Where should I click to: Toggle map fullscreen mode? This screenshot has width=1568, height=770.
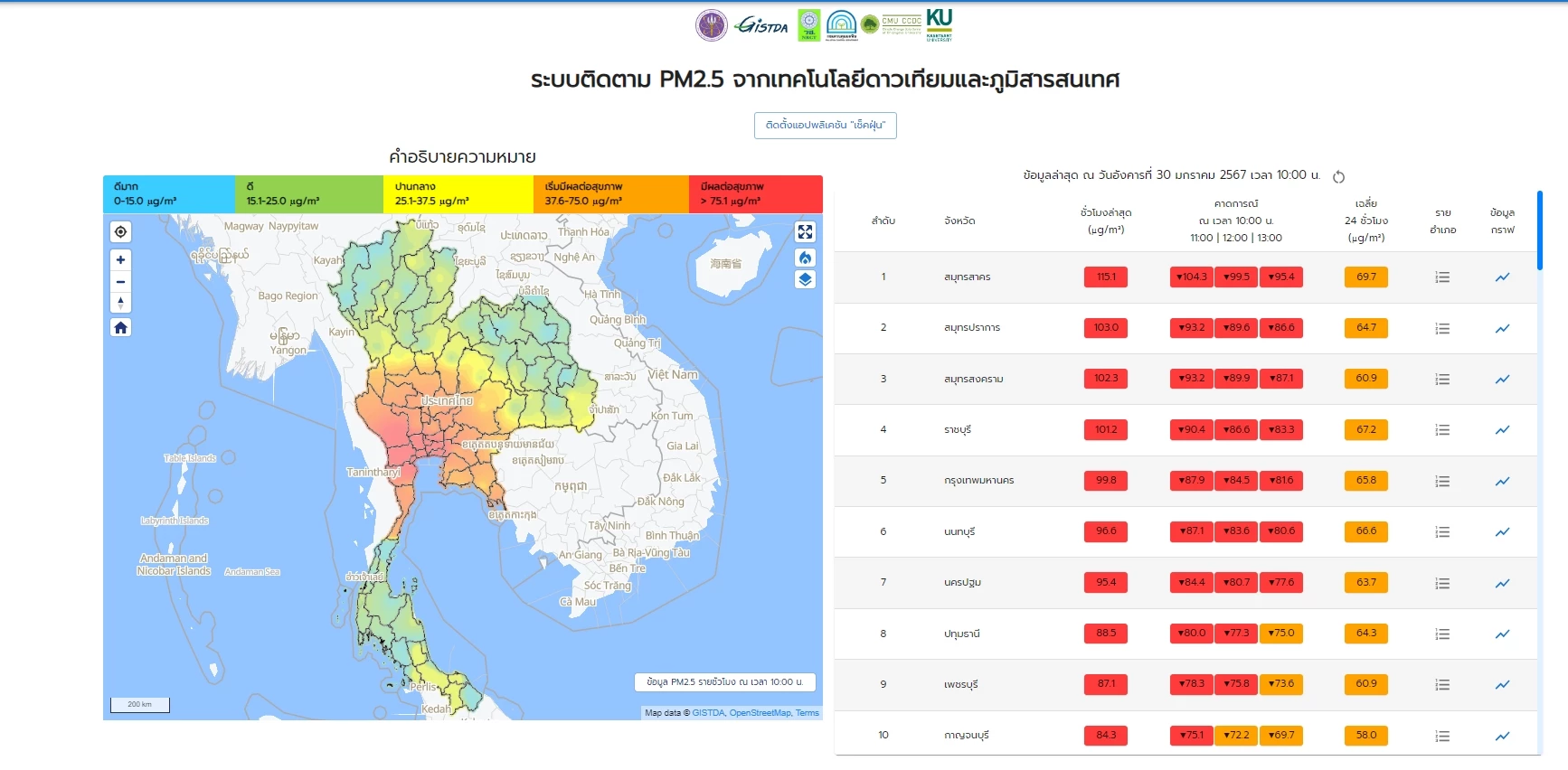click(805, 232)
